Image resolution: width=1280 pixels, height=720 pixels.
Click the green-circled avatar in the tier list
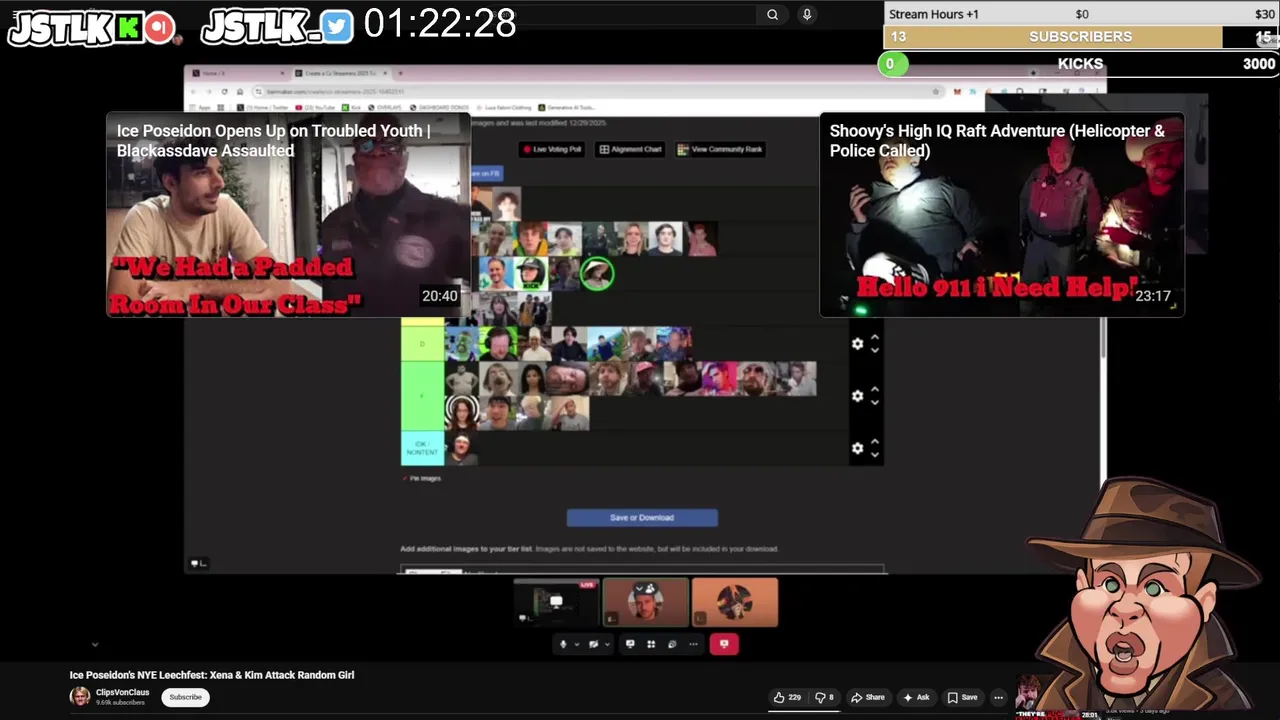(x=597, y=273)
